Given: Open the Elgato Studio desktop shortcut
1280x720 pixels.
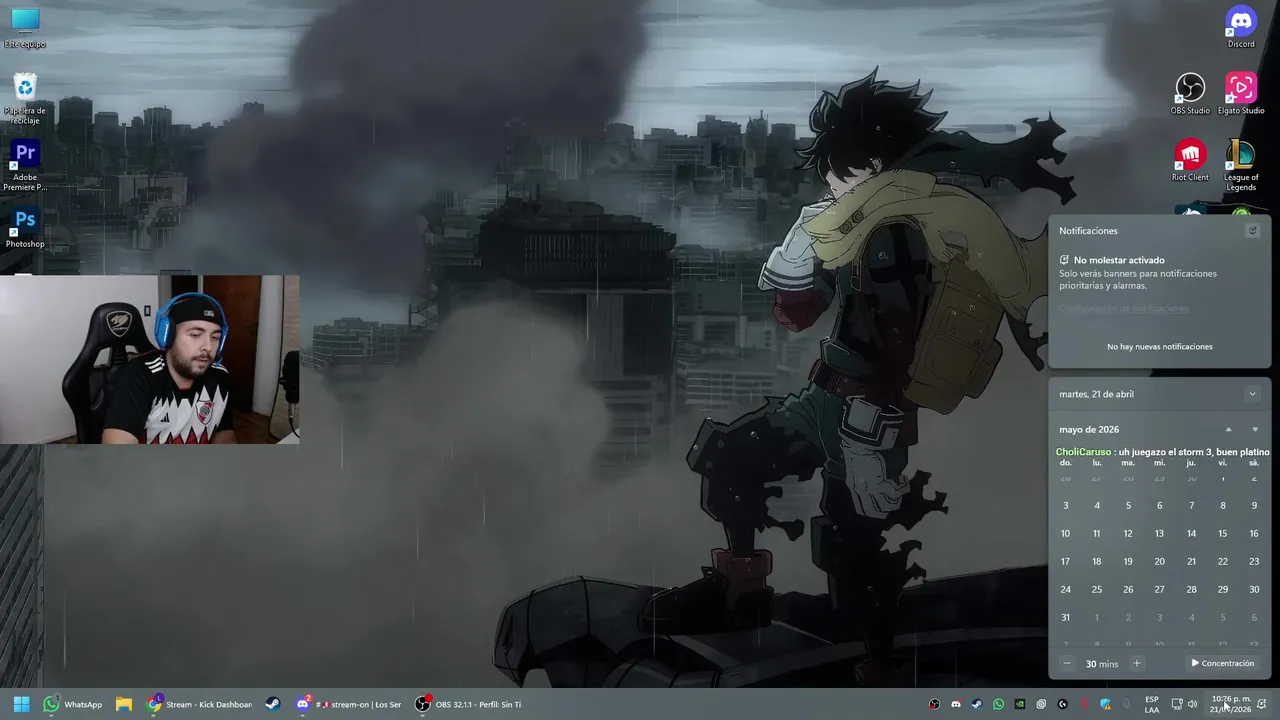Looking at the screenshot, I should click(1241, 94).
